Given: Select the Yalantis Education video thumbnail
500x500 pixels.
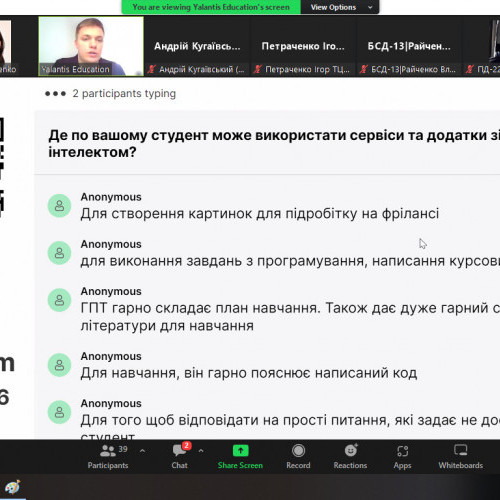Looking at the screenshot, I should coord(91,46).
